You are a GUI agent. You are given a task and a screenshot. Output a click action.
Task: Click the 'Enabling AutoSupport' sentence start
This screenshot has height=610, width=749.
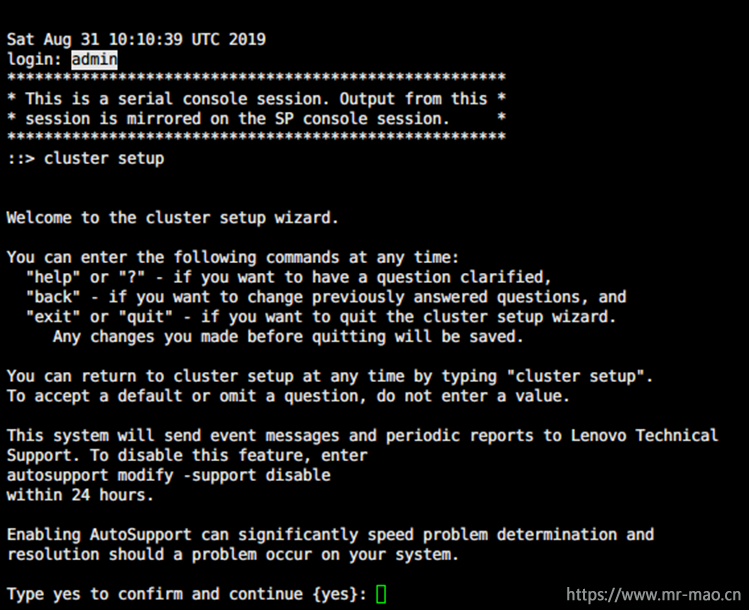99,535
